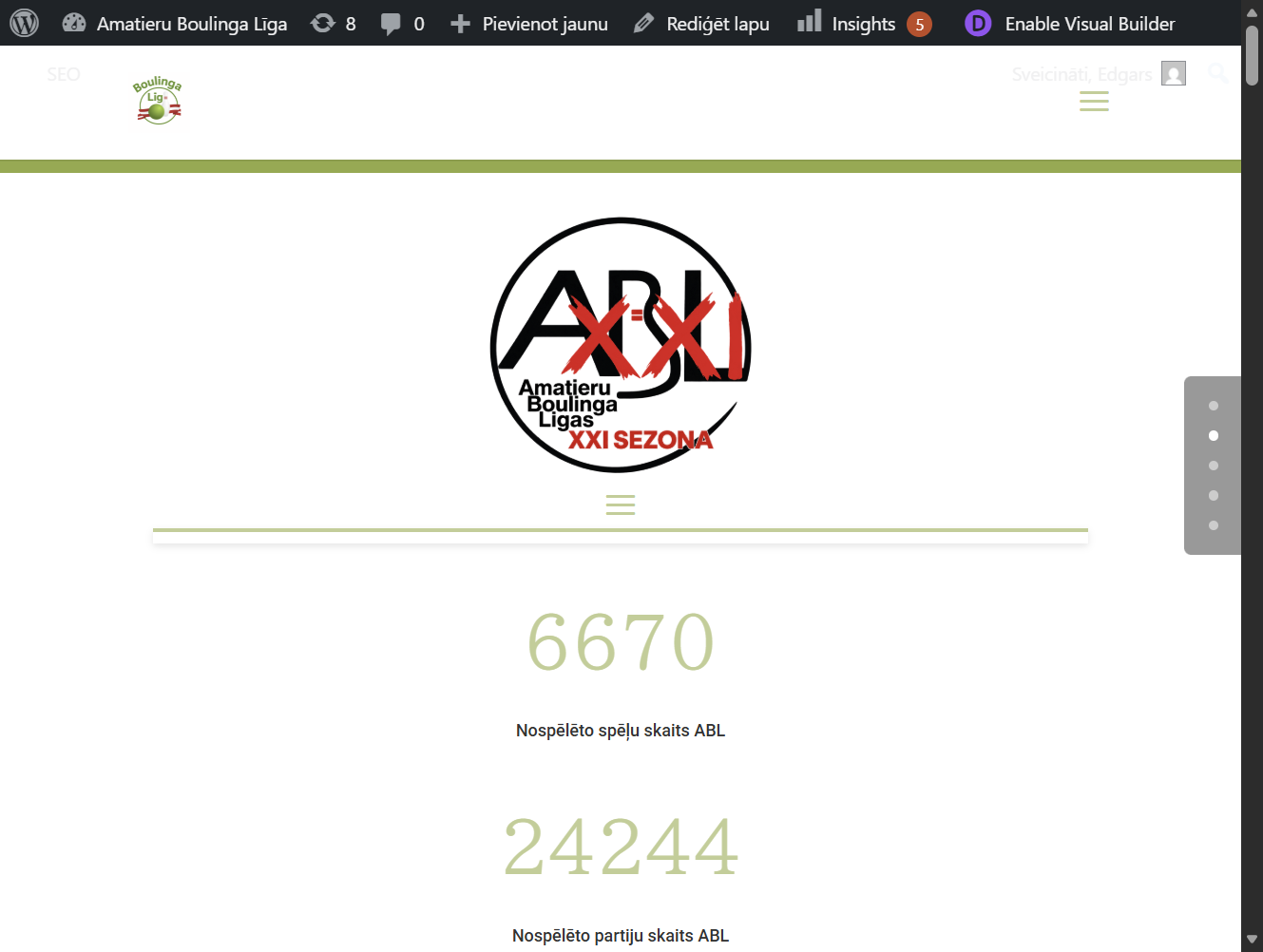Image resolution: width=1263 pixels, height=952 pixels.
Task: Open the Amatieru Boulinga Līga dashboard link
Action: click(175, 23)
